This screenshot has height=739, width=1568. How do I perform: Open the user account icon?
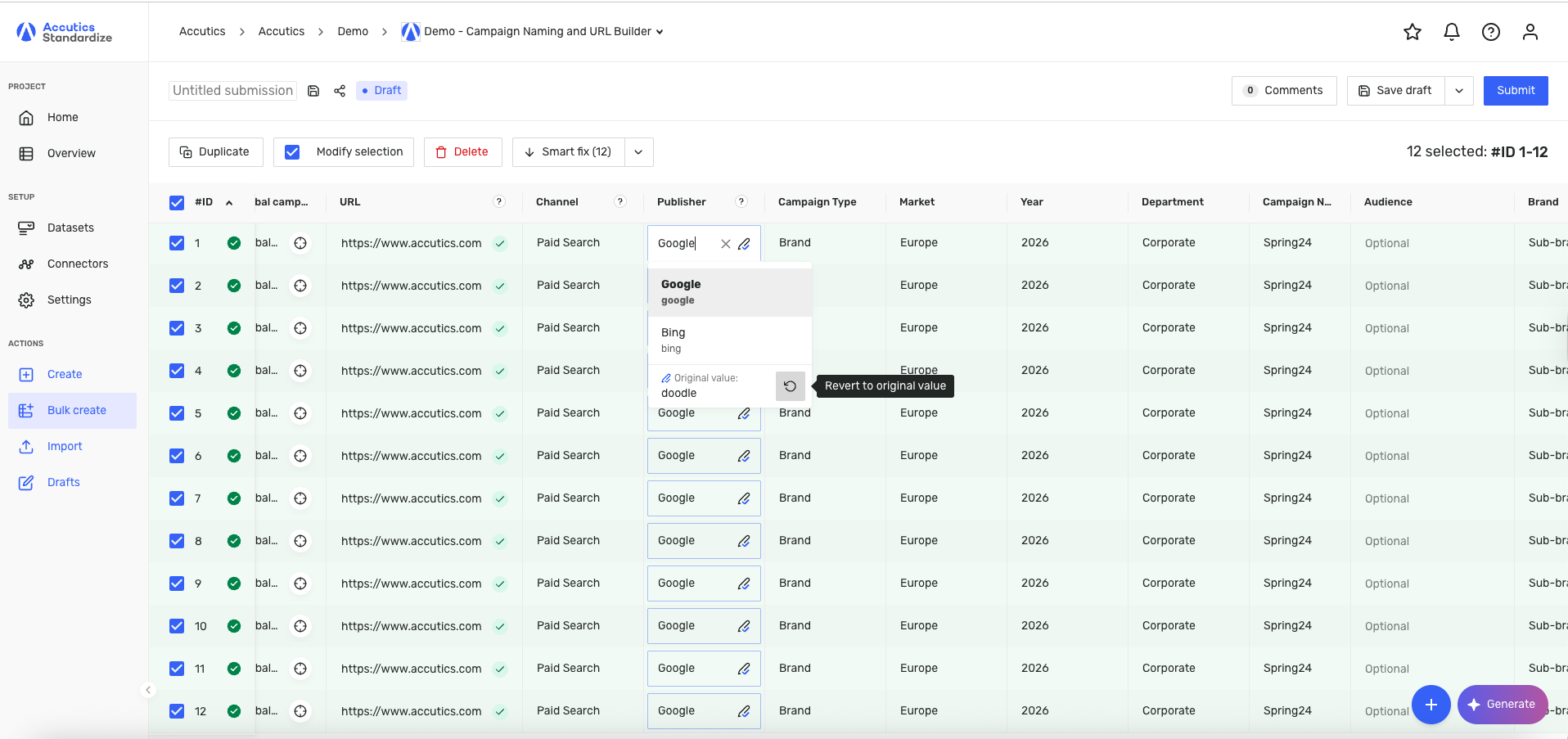coord(1530,32)
